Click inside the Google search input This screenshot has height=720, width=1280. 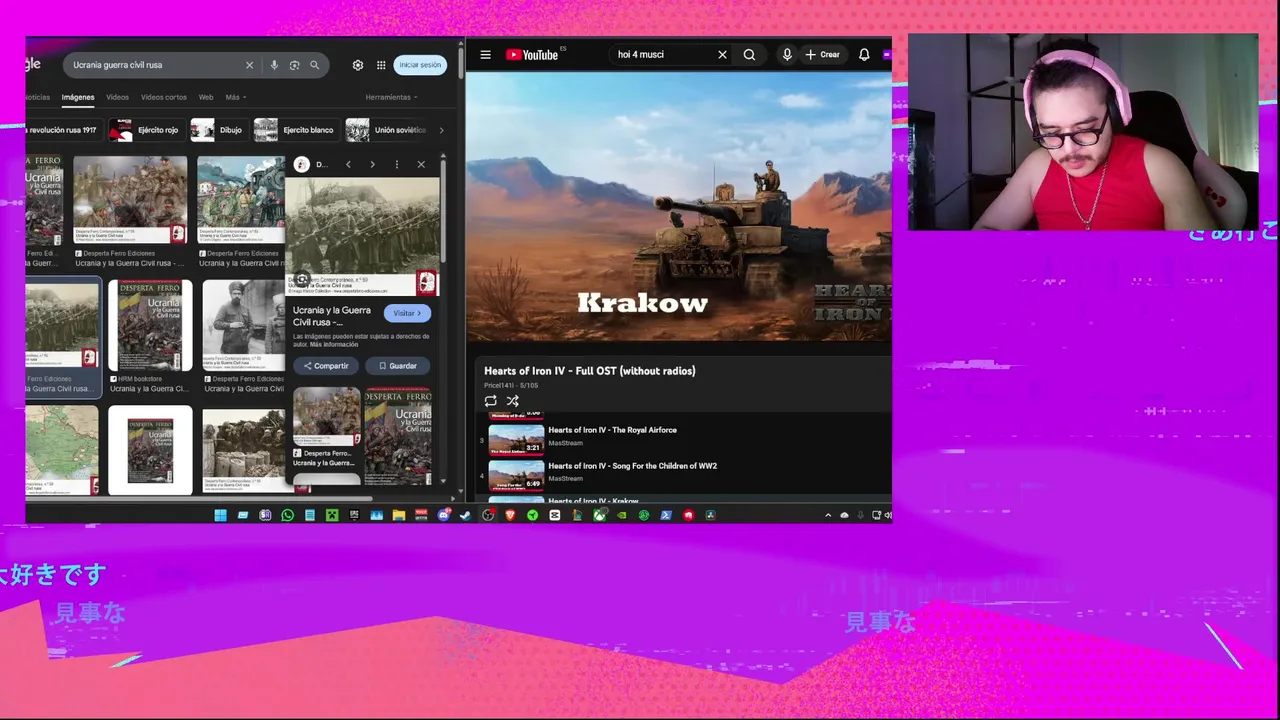pyautogui.click(x=155, y=65)
